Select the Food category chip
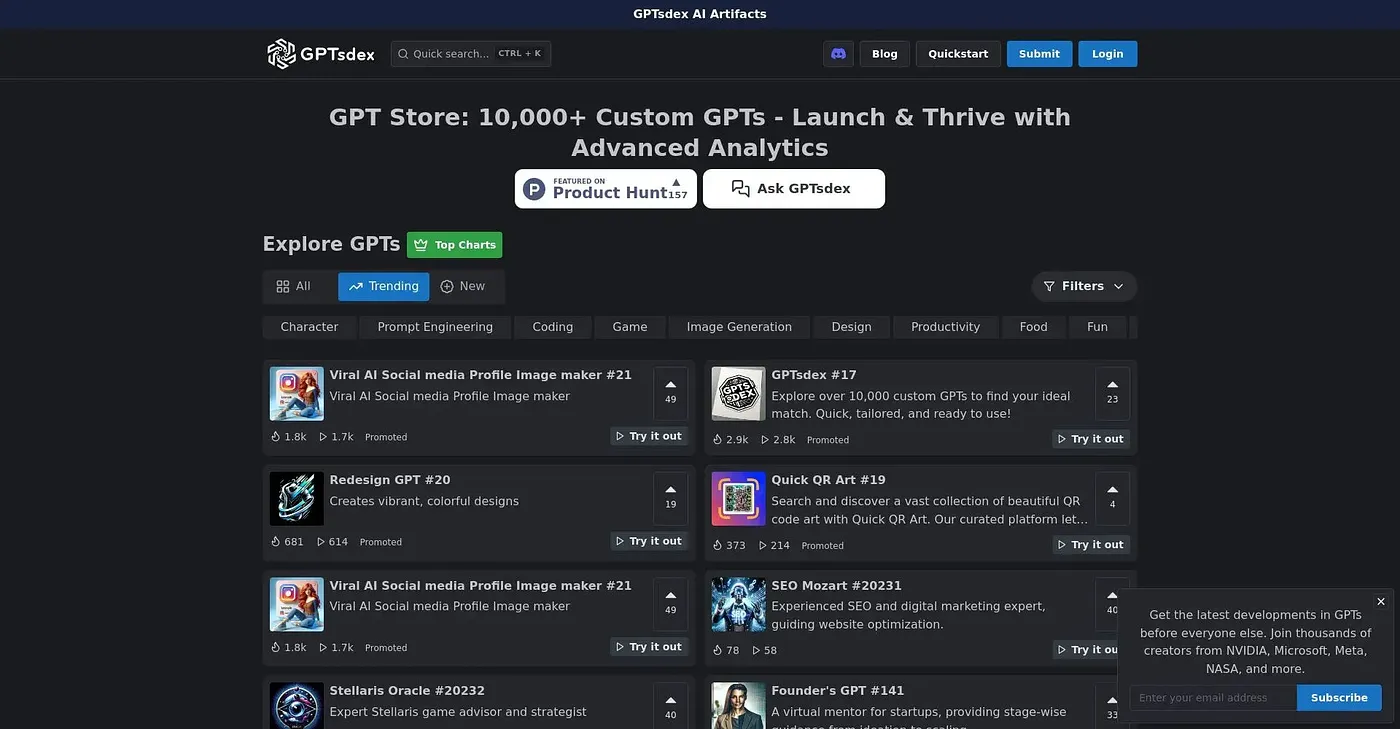 click(x=1033, y=327)
